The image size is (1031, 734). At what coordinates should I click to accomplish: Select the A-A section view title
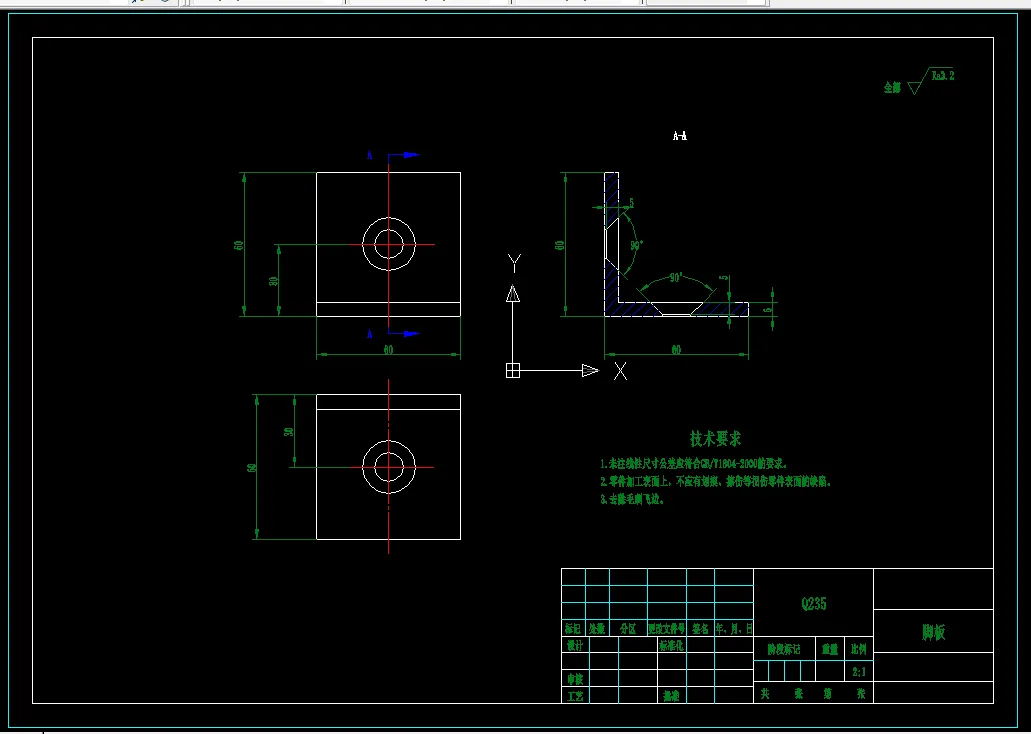click(x=680, y=136)
